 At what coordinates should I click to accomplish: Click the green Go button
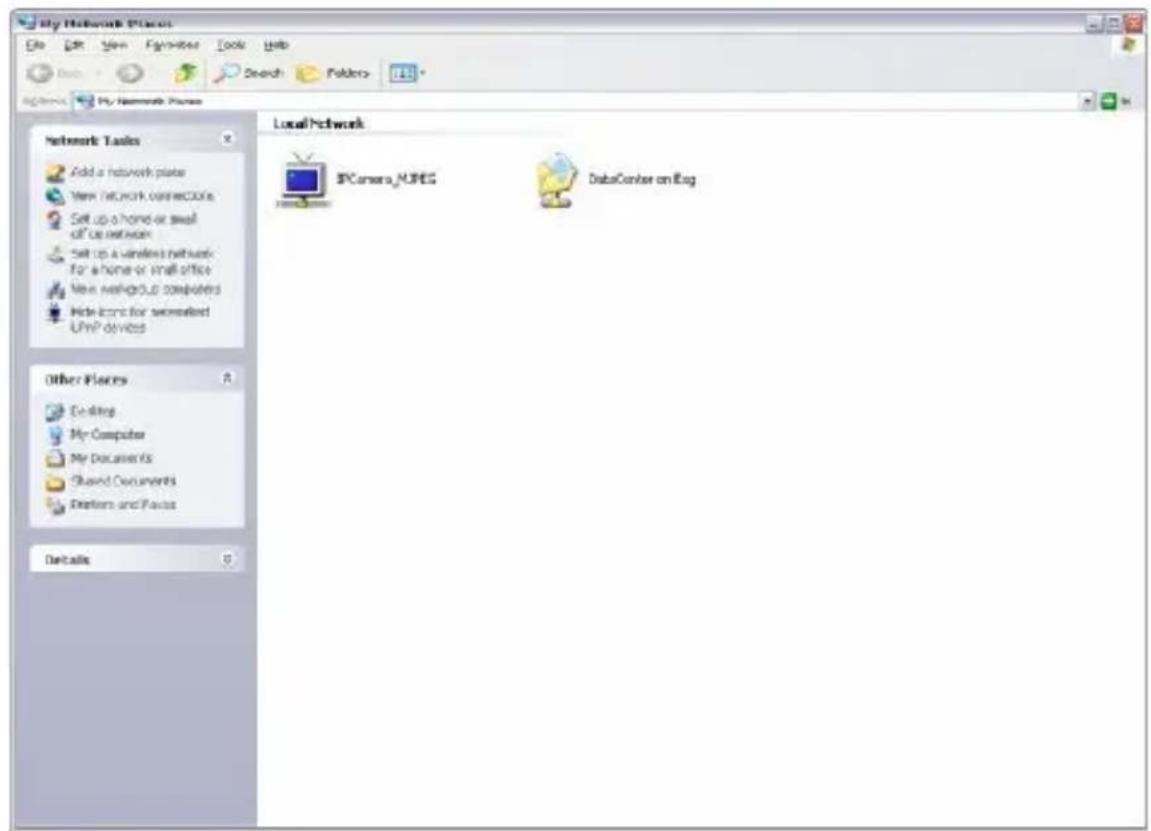click(1108, 101)
